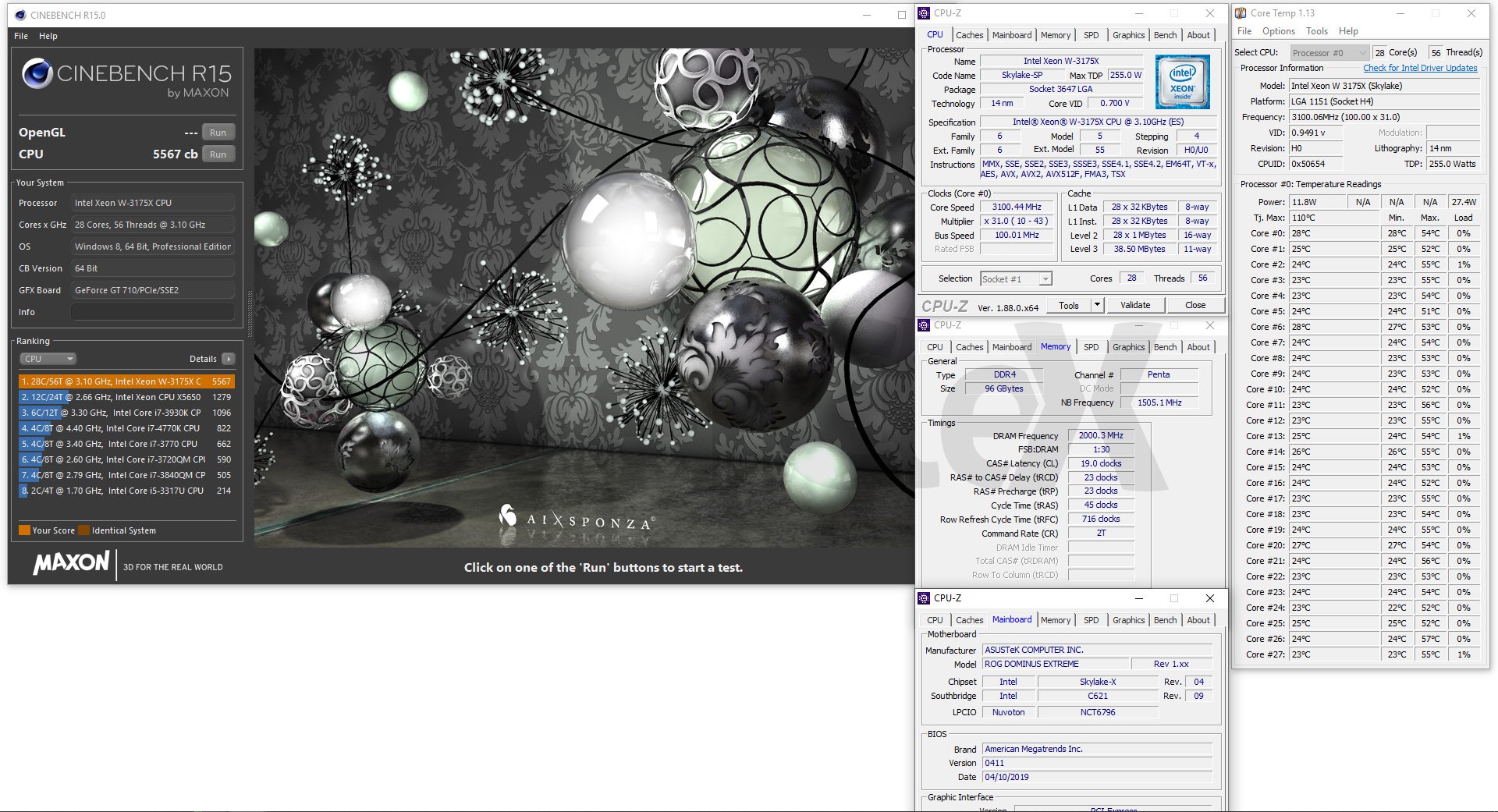The image size is (1498, 812).
Task: Click the BIOS date 04/10/2019 field
Action: coord(1097,778)
